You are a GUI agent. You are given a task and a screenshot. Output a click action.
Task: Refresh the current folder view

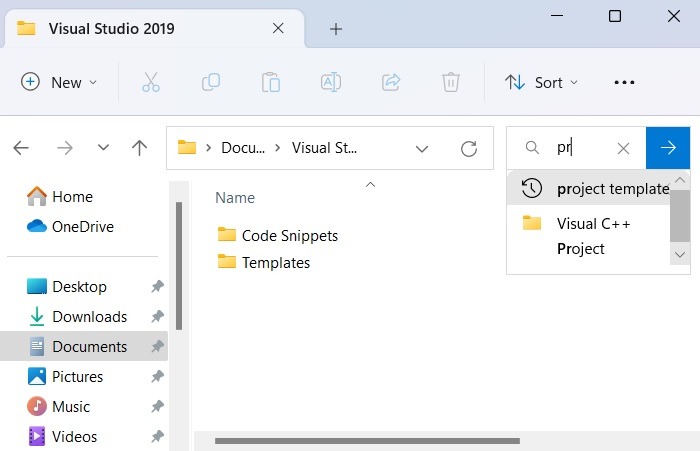[x=469, y=148]
